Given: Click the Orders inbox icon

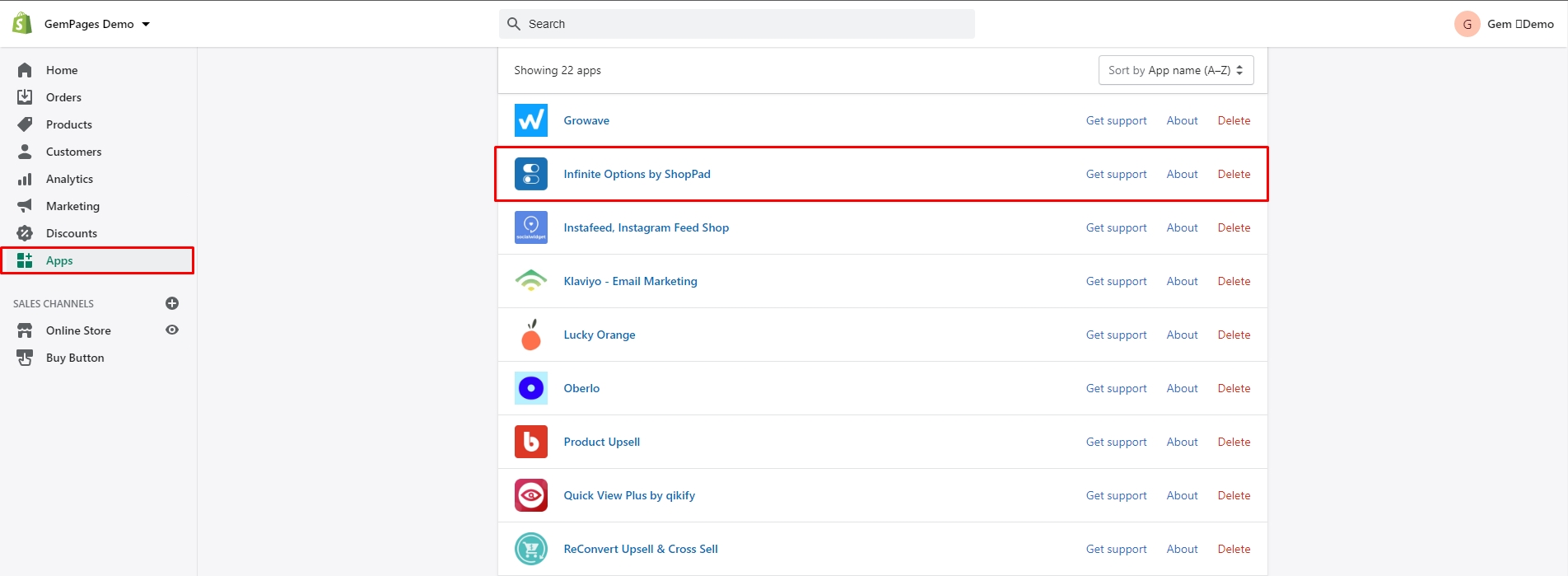Looking at the screenshot, I should pyautogui.click(x=25, y=97).
